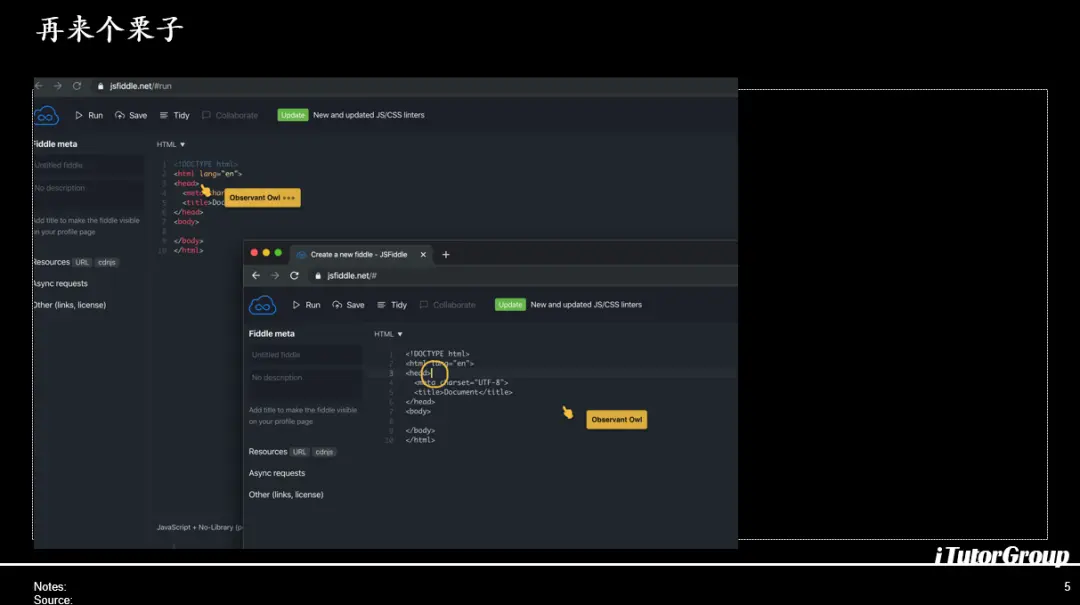Click the JSFiddle cloud logo in back window
Viewport: 1080px width, 605px height.
(x=46, y=115)
